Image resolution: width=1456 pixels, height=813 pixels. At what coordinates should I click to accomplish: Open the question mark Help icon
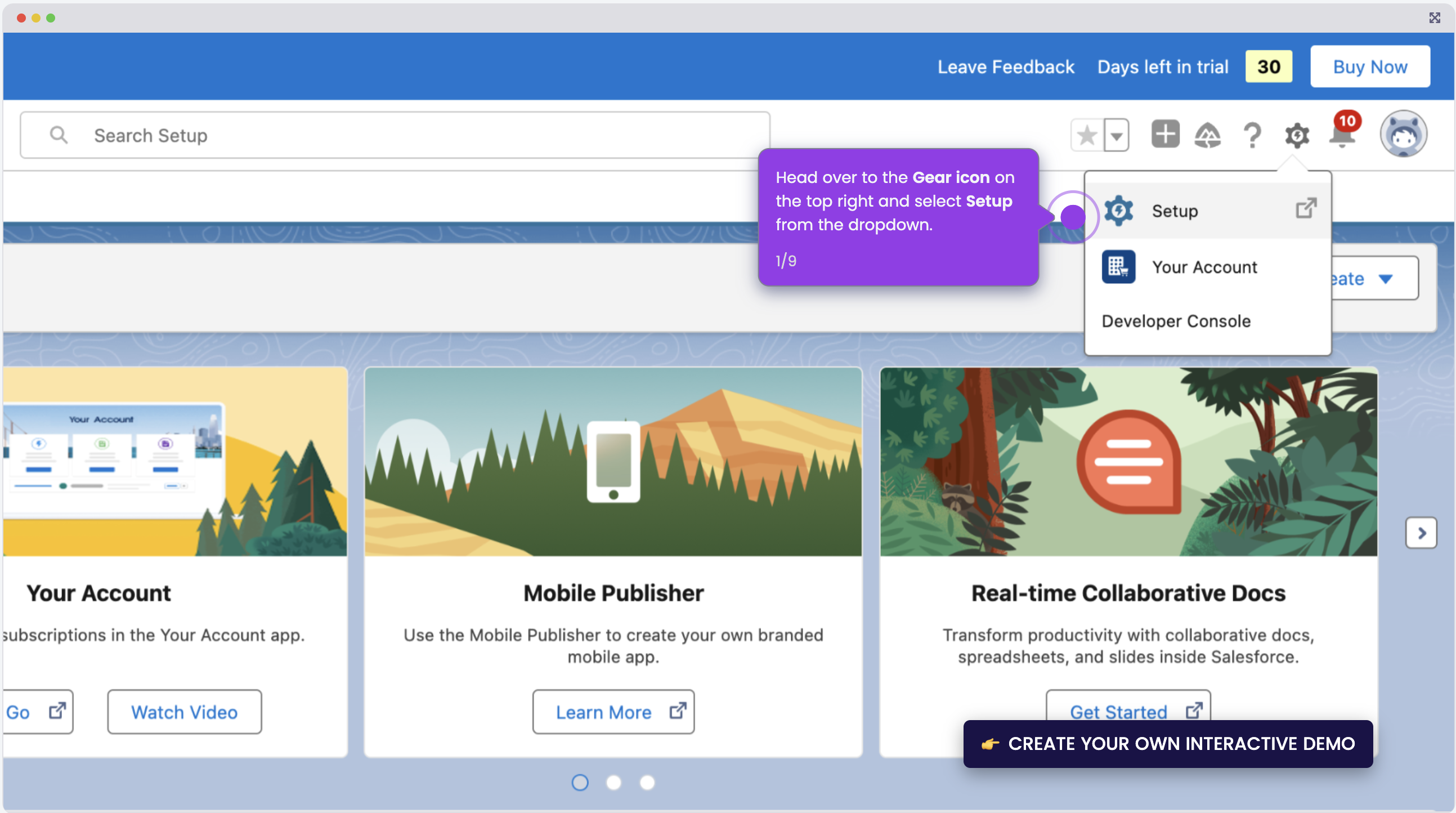[1252, 135]
